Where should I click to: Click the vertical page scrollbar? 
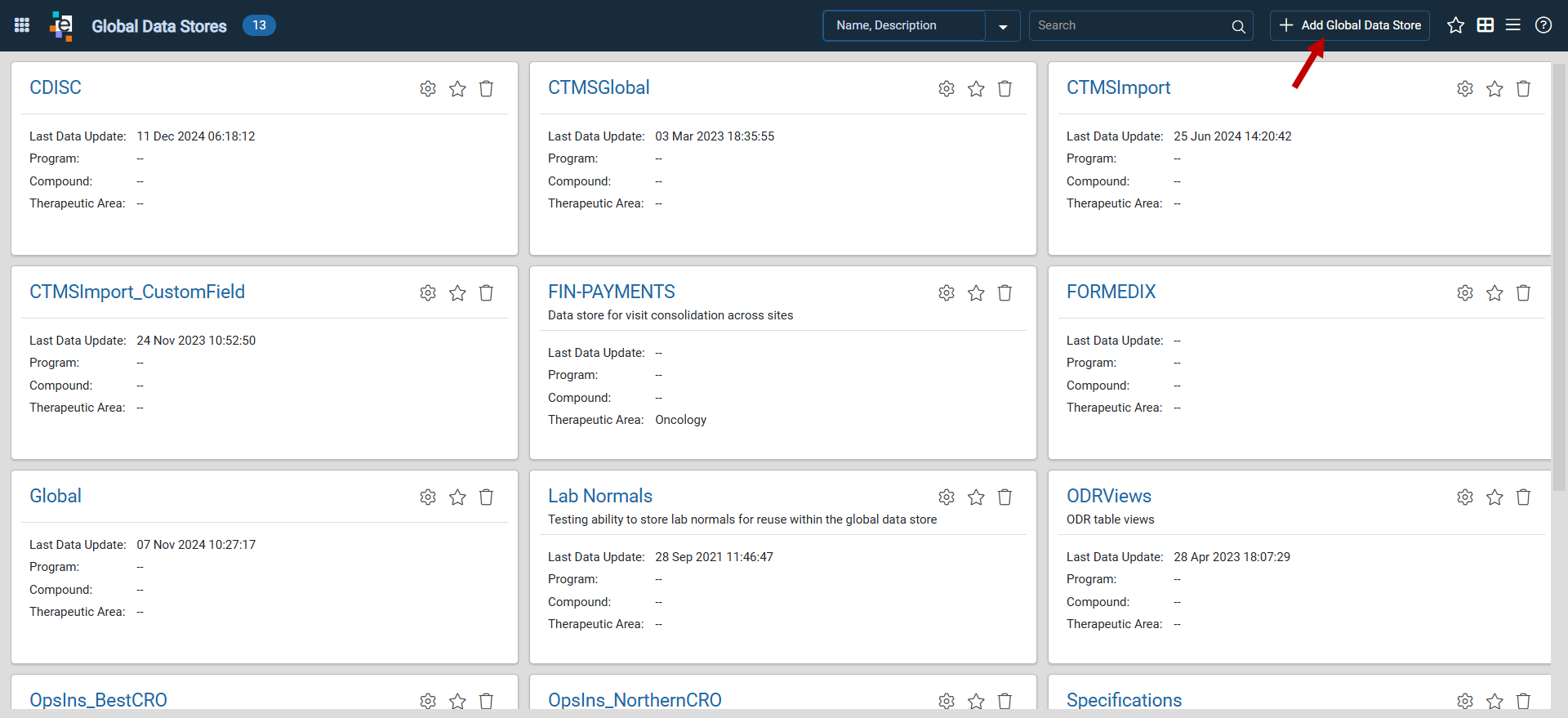tap(1560, 278)
